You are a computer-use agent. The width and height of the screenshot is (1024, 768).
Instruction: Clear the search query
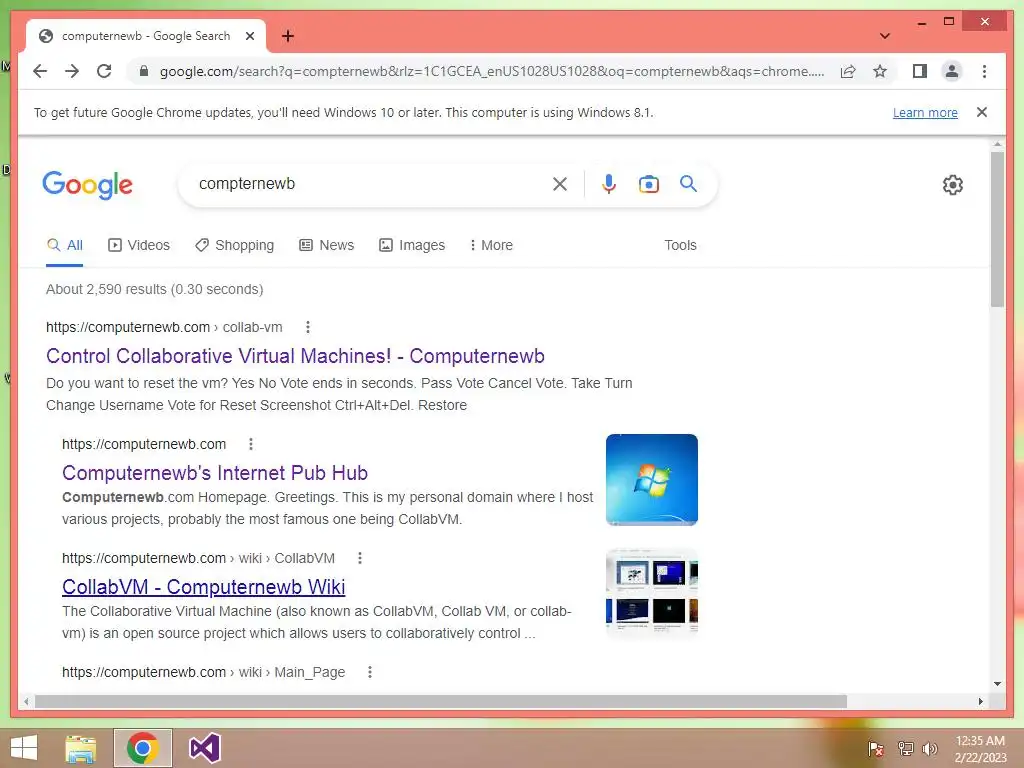coord(560,184)
